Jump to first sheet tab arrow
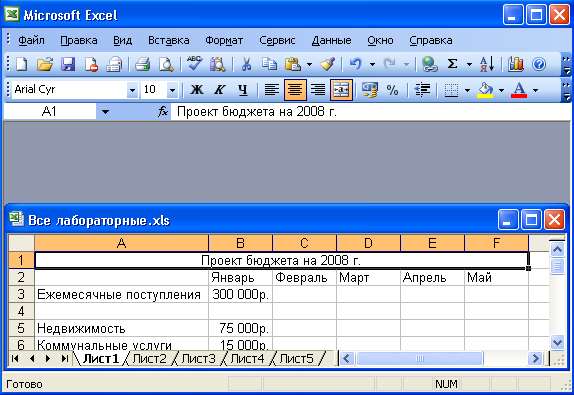 coord(15,359)
